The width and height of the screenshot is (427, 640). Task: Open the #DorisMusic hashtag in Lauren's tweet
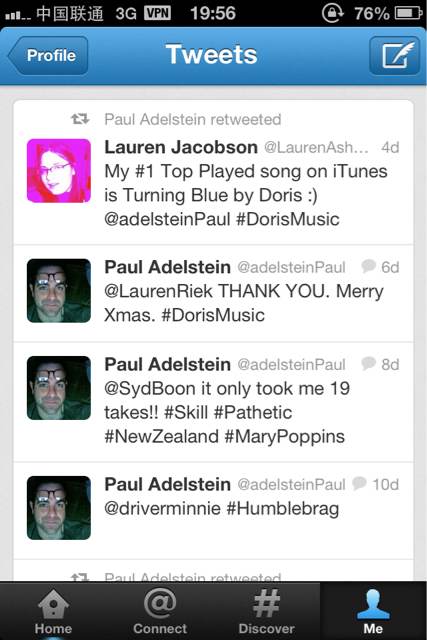pos(288,219)
